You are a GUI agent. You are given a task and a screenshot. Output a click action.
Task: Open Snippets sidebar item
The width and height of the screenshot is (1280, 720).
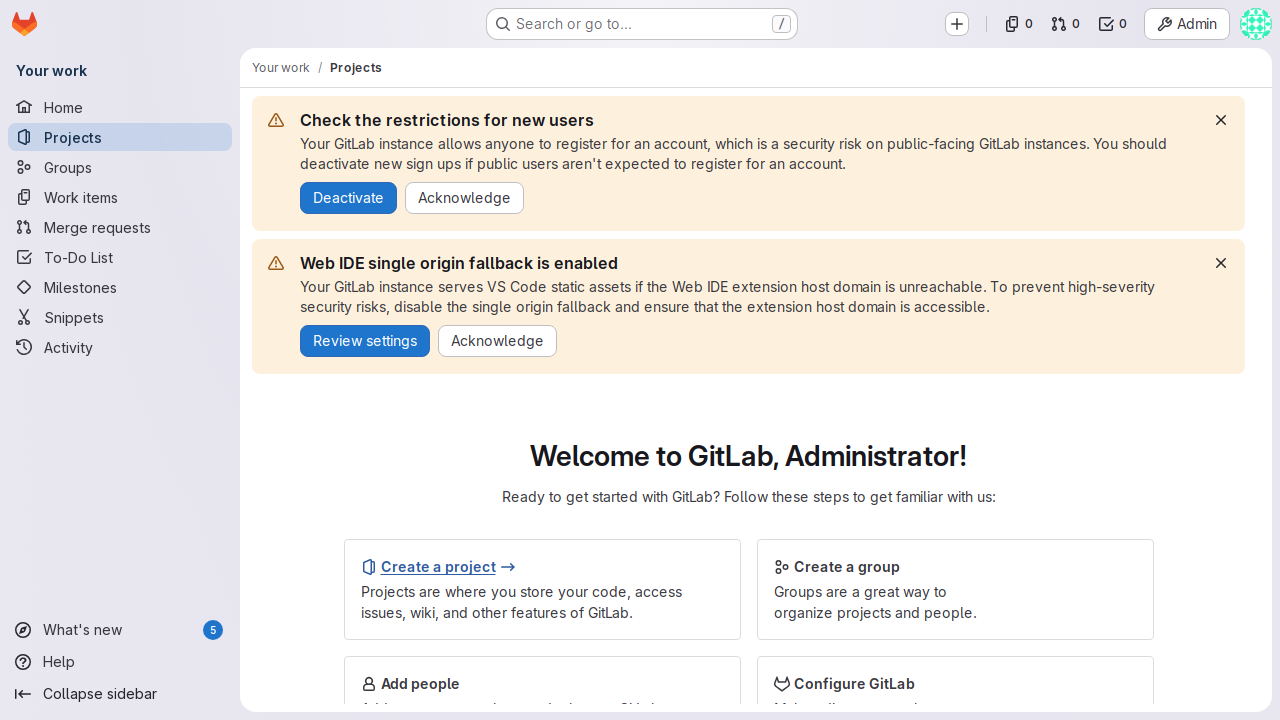click(120, 317)
